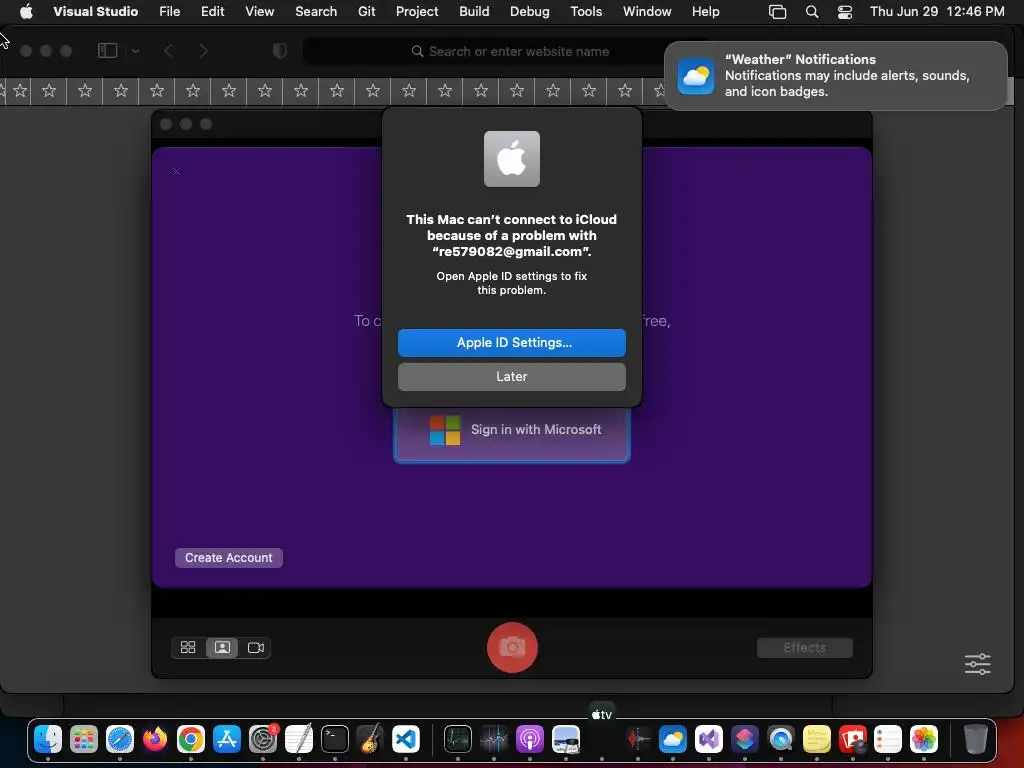Toggle the Safari sidebar
Image resolution: width=1024 pixels, height=768 pixels.
[108, 51]
